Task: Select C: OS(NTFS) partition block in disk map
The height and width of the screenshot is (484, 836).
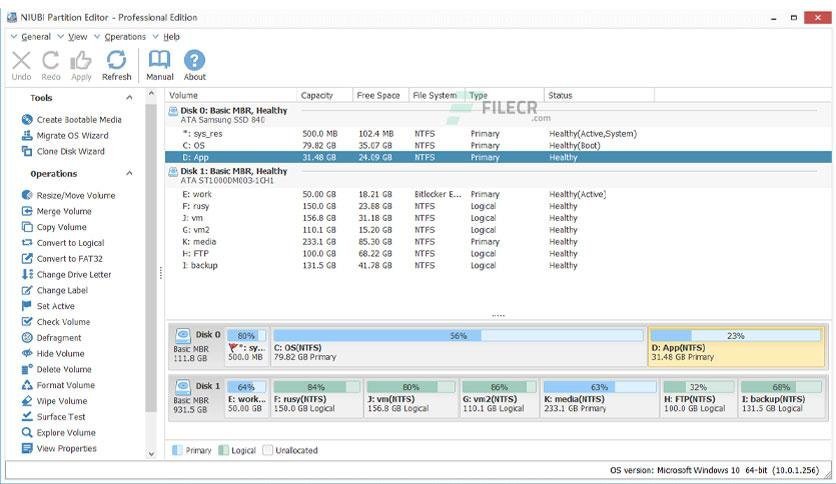Action: point(458,346)
